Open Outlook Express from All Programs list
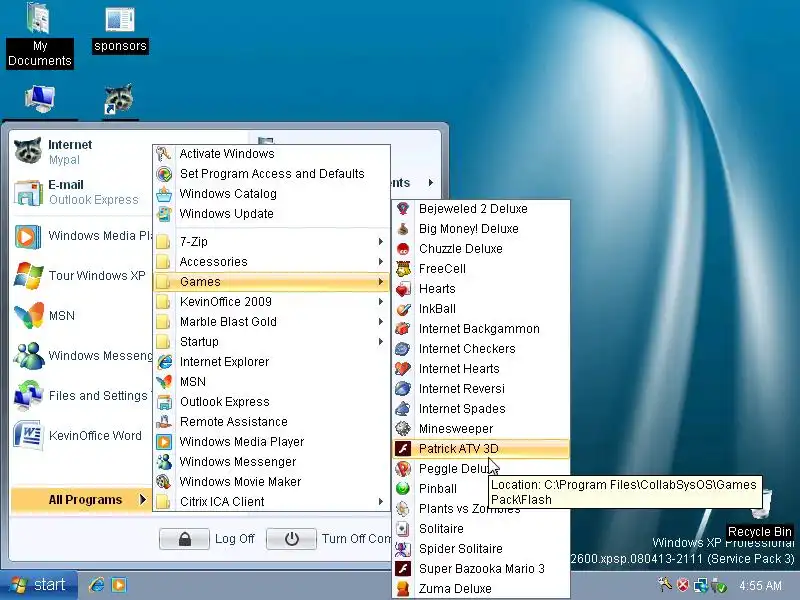 click(271, 402)
